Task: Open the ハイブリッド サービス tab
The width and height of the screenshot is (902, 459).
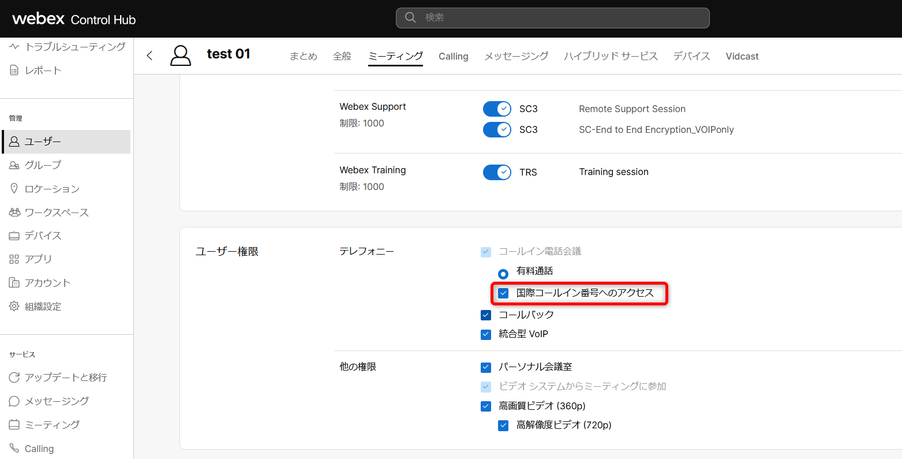Action: pos(611,56)
